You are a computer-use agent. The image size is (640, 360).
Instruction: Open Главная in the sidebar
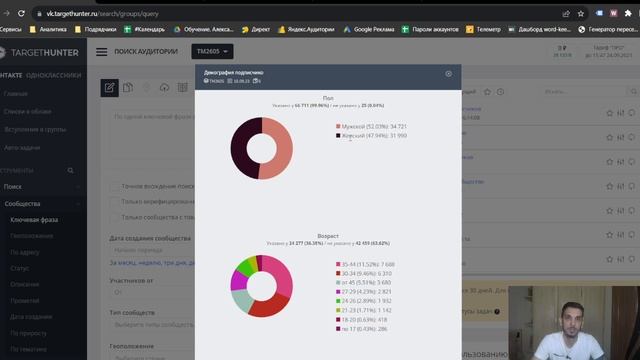pyautogui.click(x=16, y=94)
